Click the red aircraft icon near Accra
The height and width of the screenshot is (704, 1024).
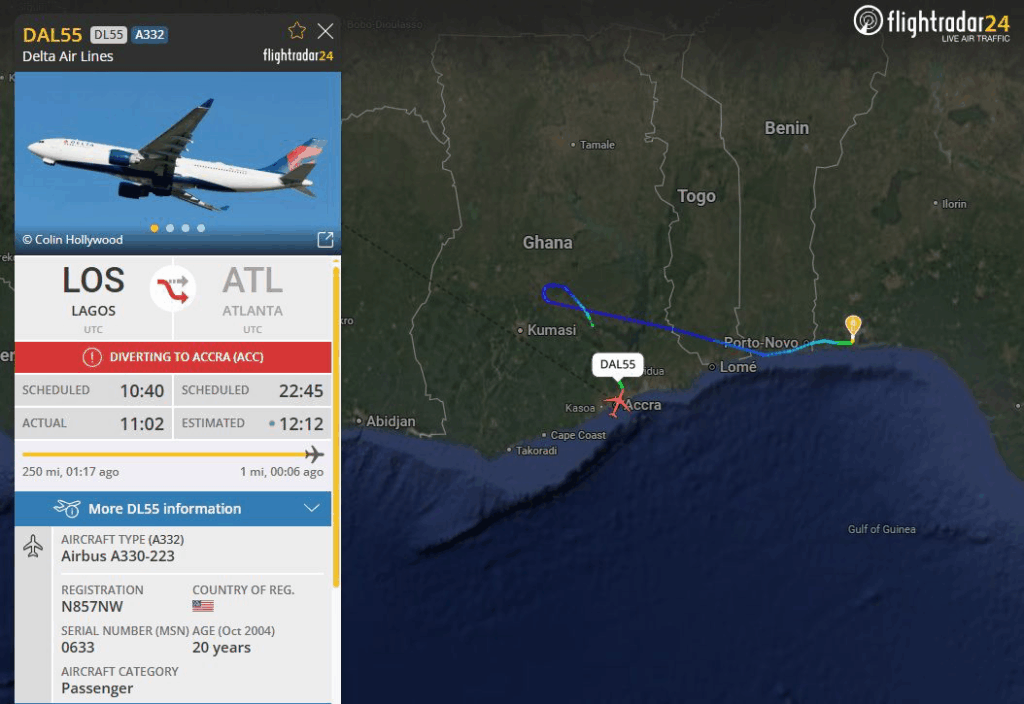coord(616,403)
